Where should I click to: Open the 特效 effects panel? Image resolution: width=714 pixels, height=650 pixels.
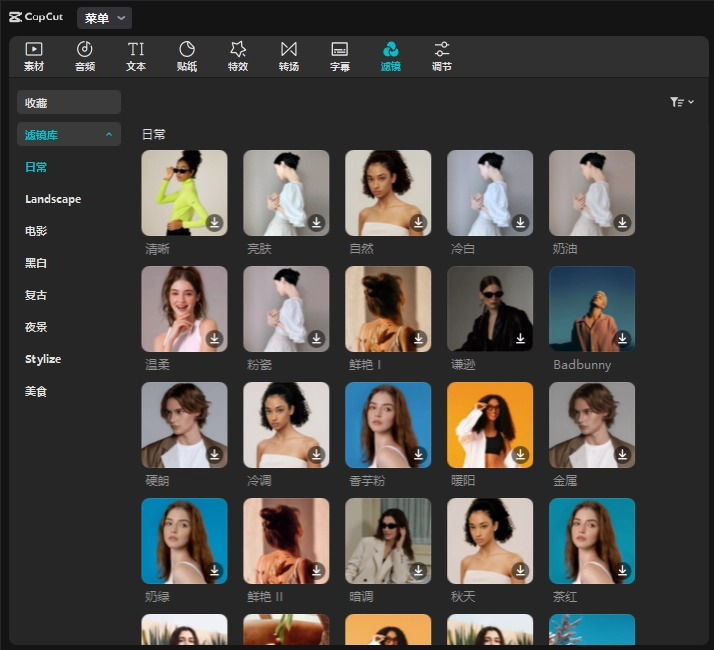point(238,57)
